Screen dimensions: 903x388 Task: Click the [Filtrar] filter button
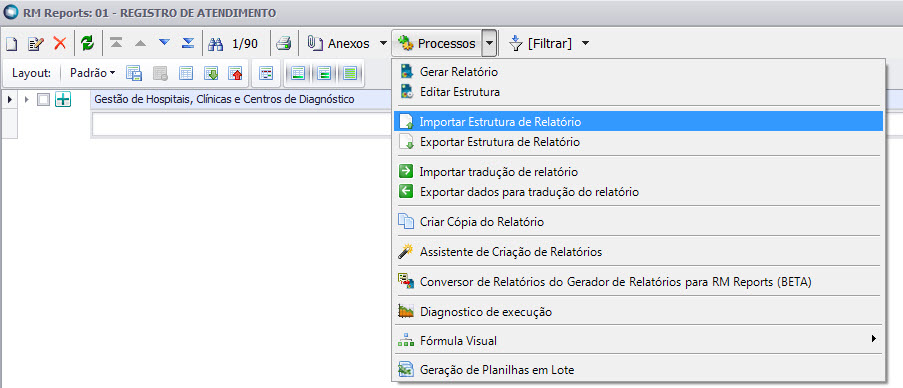click(541, 44)
